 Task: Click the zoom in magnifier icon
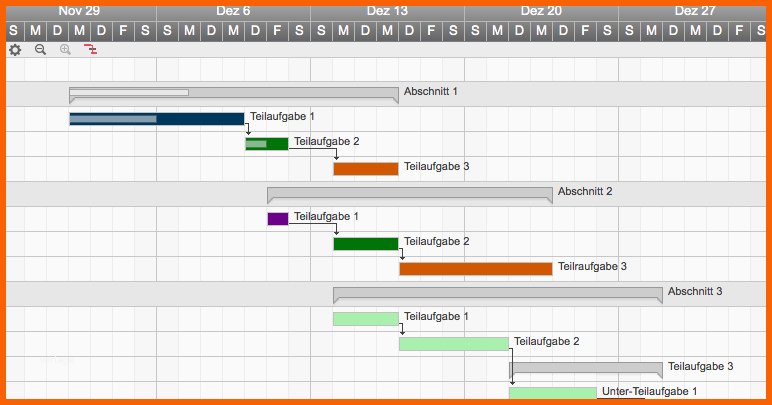(65, 49)
